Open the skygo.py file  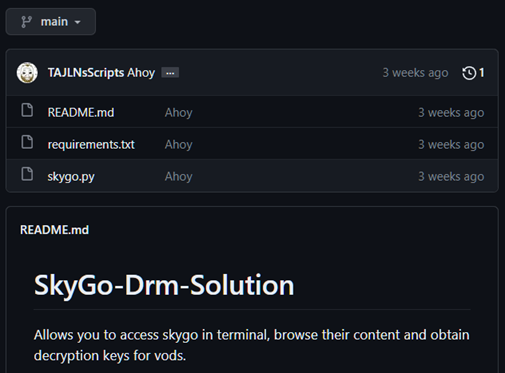[x=71, y=176]
